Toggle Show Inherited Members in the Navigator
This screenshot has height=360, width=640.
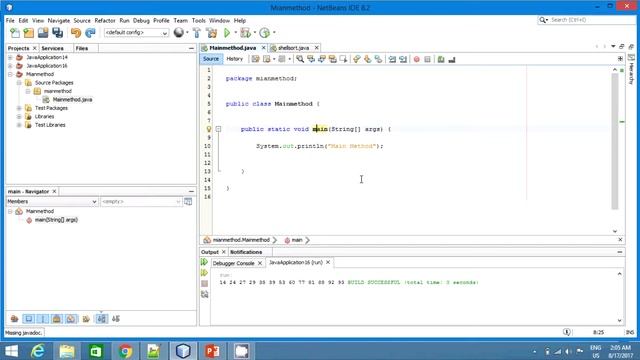tap(14, 319)
